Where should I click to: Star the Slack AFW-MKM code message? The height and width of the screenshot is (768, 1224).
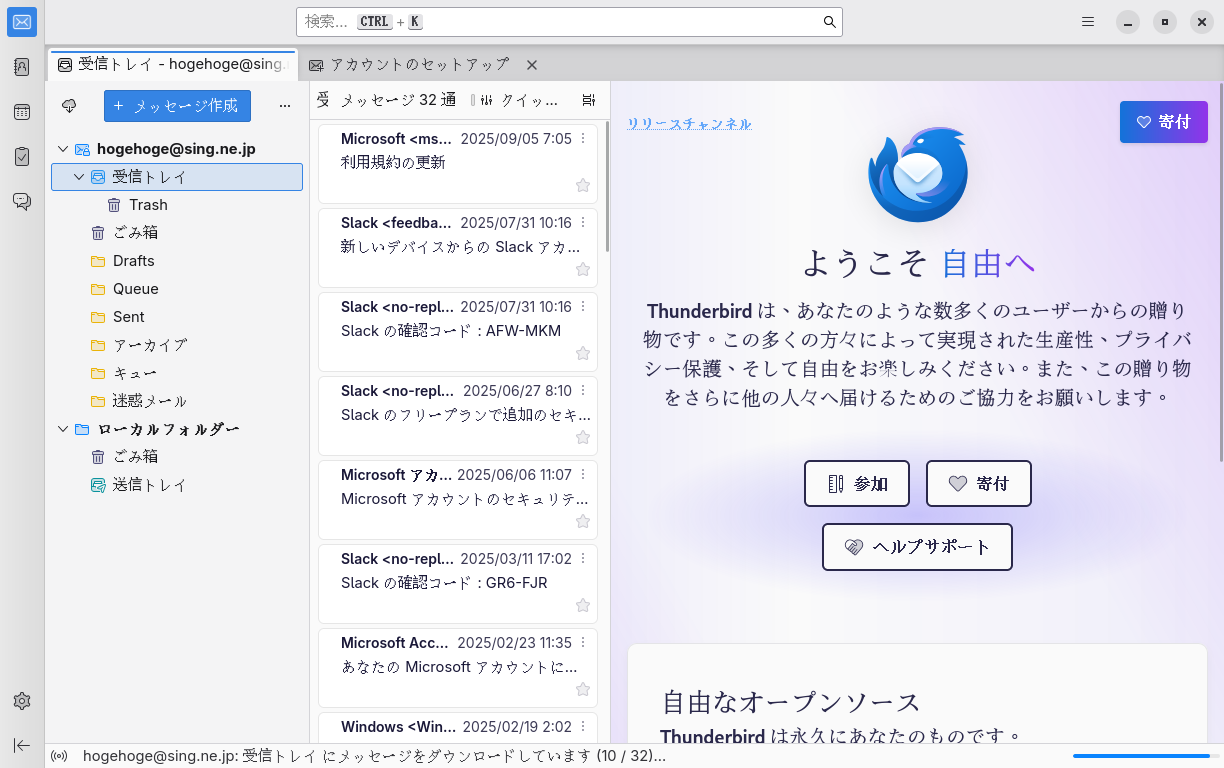click(583, 353)
